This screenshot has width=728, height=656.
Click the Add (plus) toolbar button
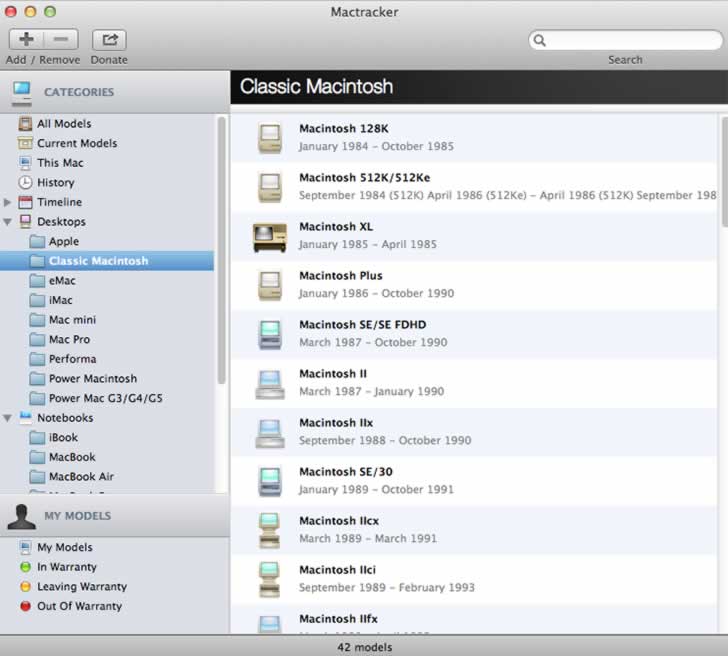26,39
